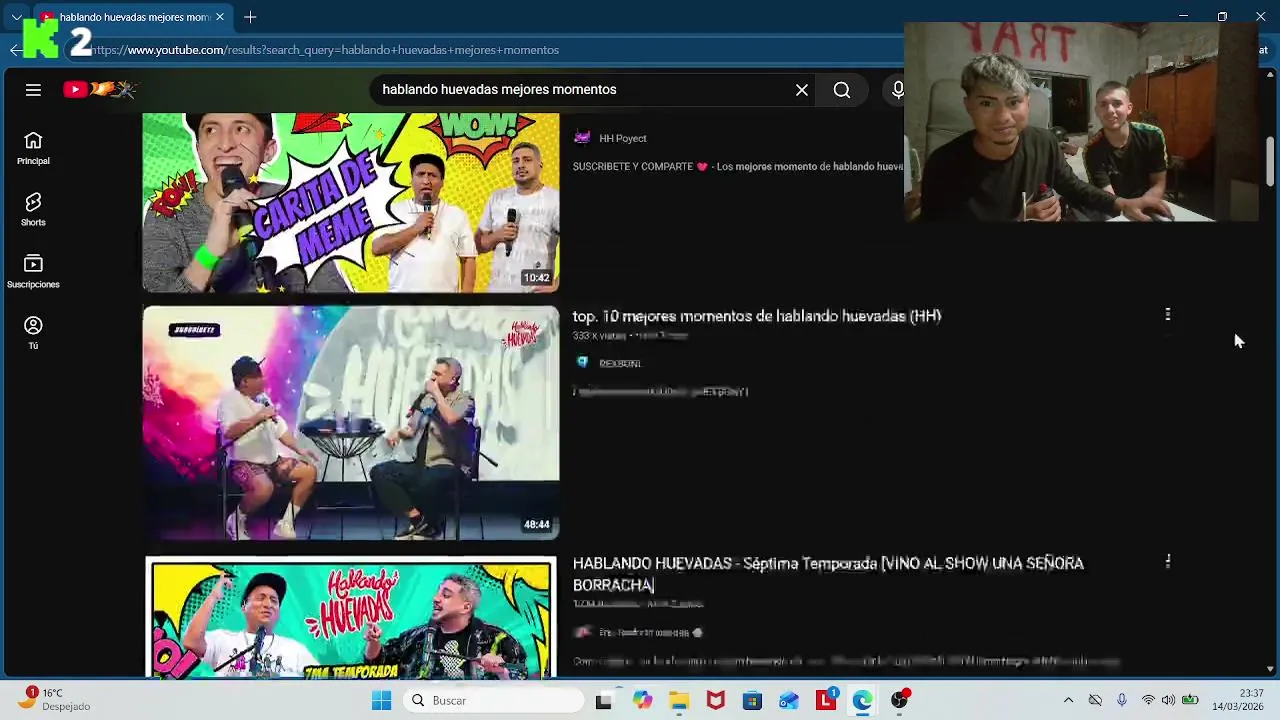Viewport: 1280px width, 720px height.
Task: Open Suscripciones in the sidebar
Action: click(33, 272)
